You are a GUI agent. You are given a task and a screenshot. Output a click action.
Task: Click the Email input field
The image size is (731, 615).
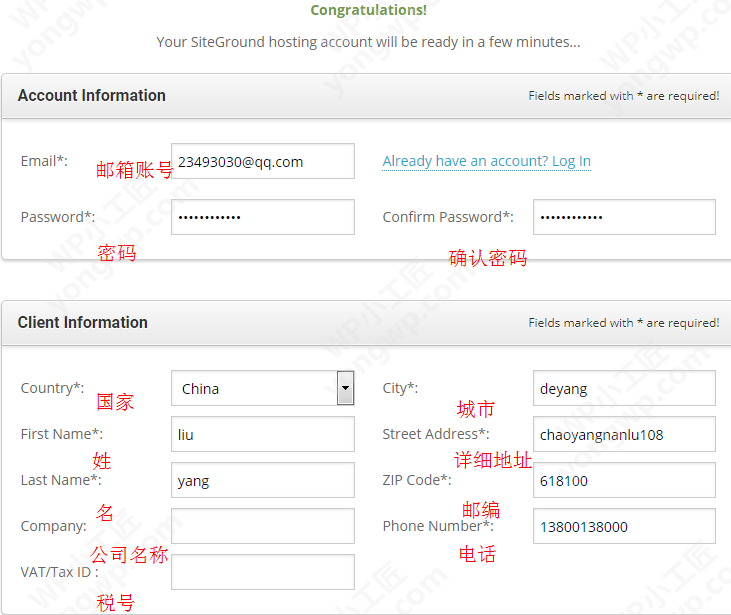[262, 161]
